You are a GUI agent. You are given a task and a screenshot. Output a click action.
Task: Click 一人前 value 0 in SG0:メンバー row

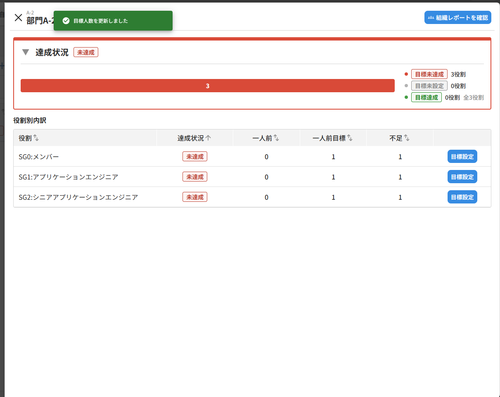point(266,157)
